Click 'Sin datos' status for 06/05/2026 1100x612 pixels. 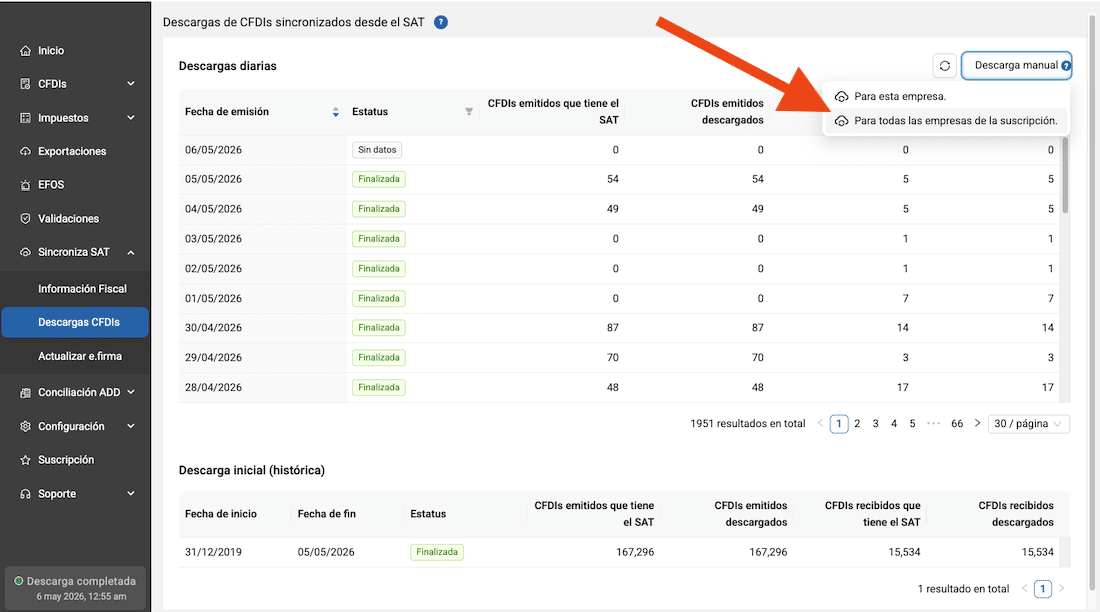(x=377, y=149)
